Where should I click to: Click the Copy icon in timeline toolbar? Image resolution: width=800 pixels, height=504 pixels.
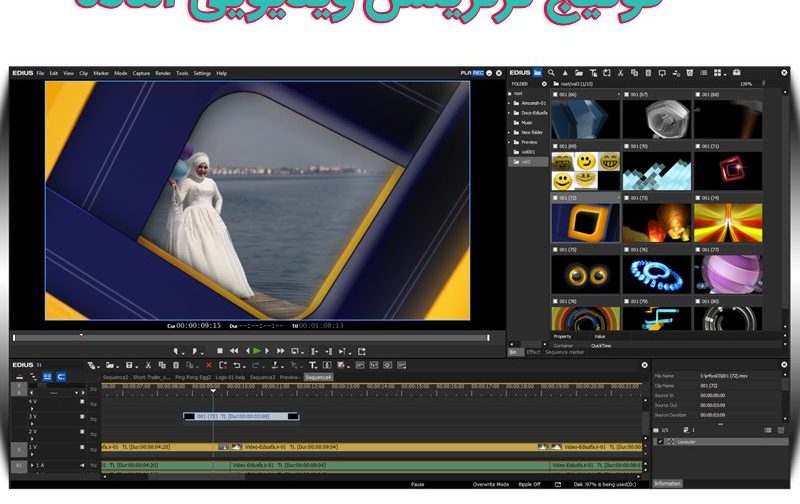click(162, 365)
